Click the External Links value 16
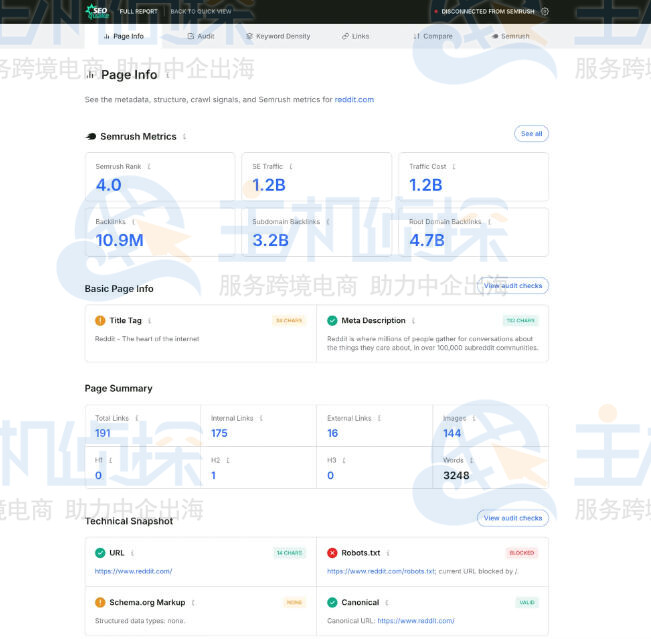The width and height of the screenshot is (651, 639). [333, 433]
